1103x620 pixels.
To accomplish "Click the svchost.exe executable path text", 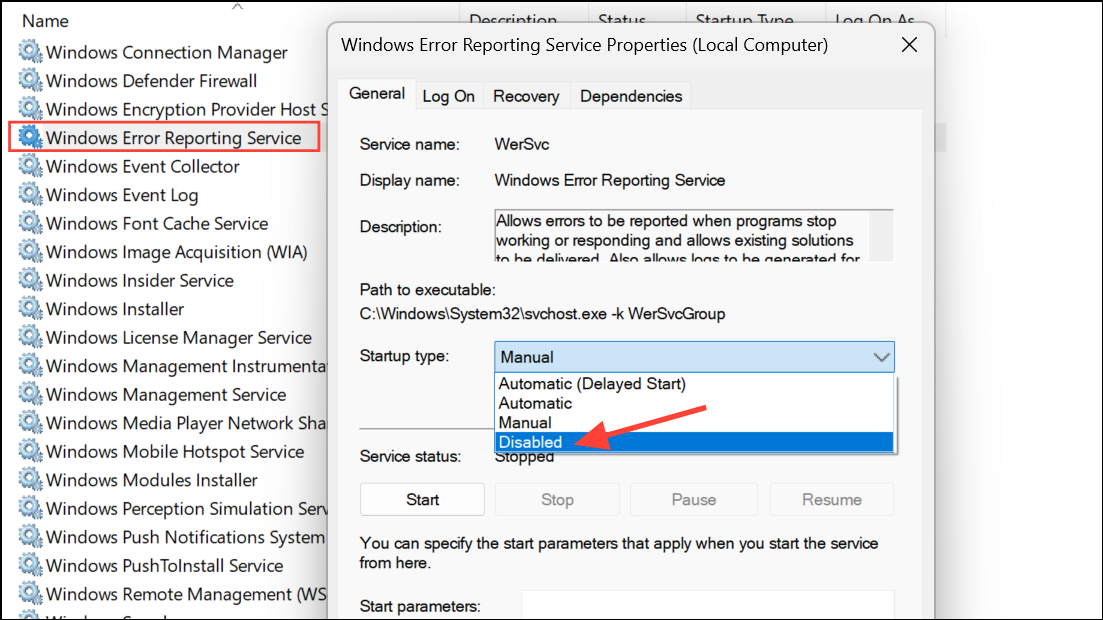I will coord(542,314).
